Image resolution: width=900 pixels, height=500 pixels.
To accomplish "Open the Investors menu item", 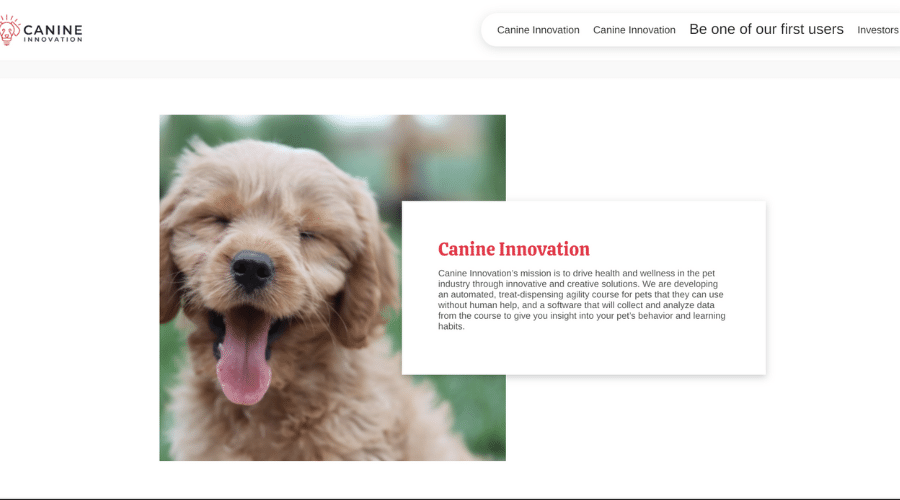I will (878, 30).
